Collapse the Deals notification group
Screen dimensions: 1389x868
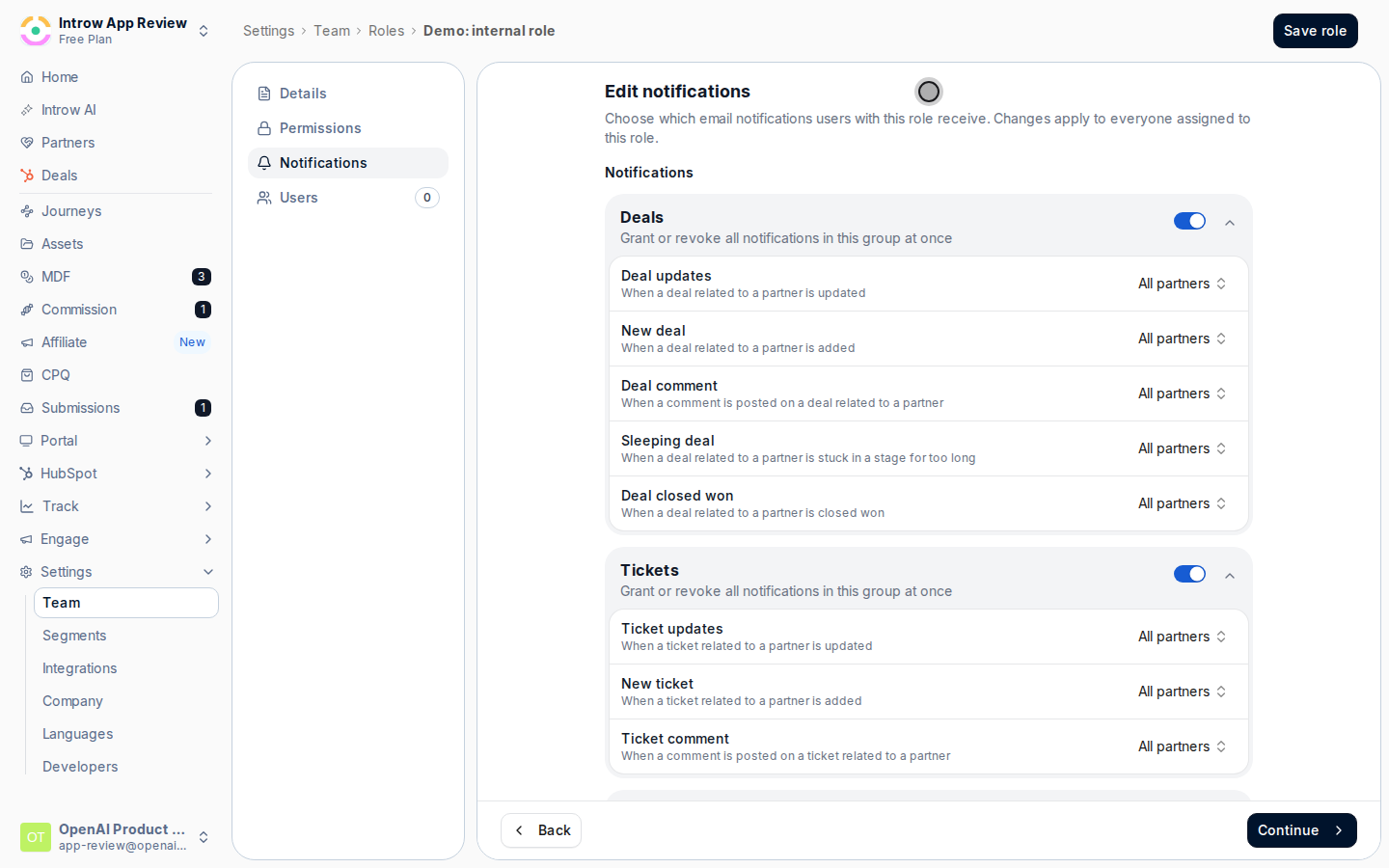[1230, 223]
